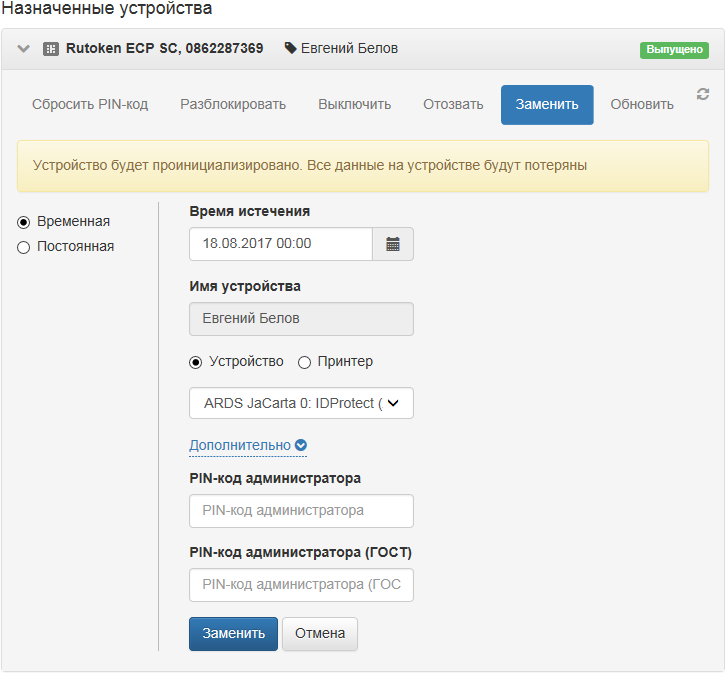Image resolution: width=727 pixels, height=673 pixels.
Task: Click the tag icon near Евгений Белов
Action: coord(291,48)
